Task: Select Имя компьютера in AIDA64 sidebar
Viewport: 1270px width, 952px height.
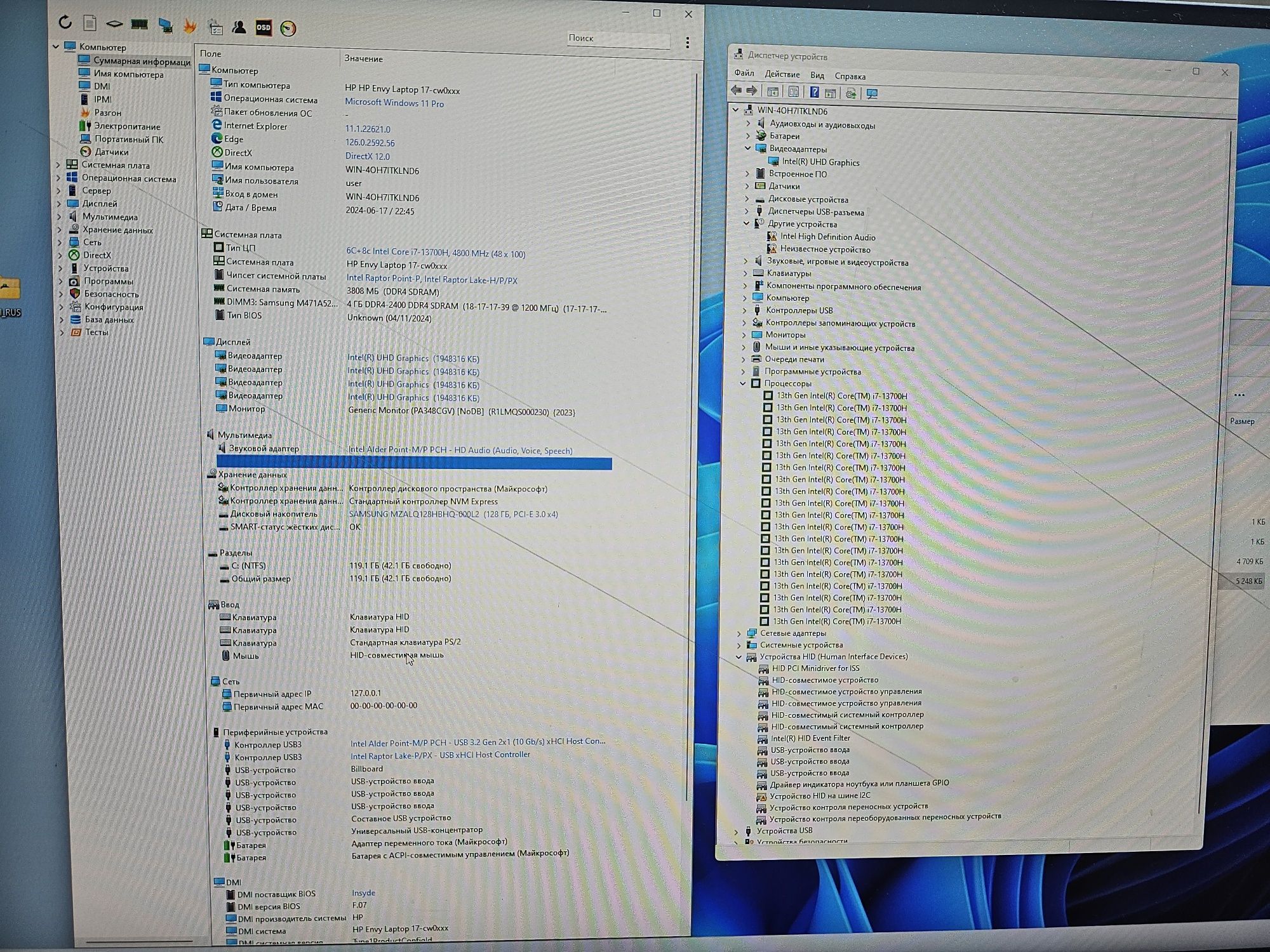Action: click(x=128, y=74)
